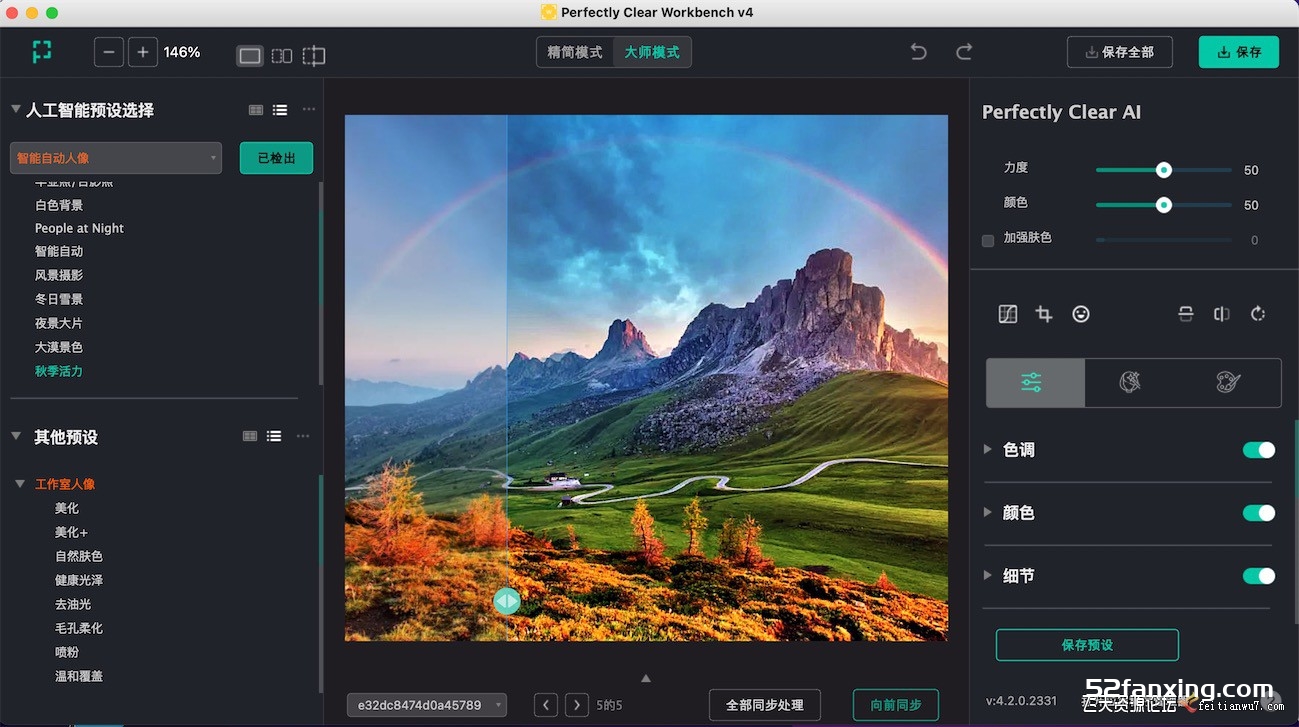Select the 冬日雪景 preset
Image resolution: width=1299 pixels, height=727 pixels.
59,299
